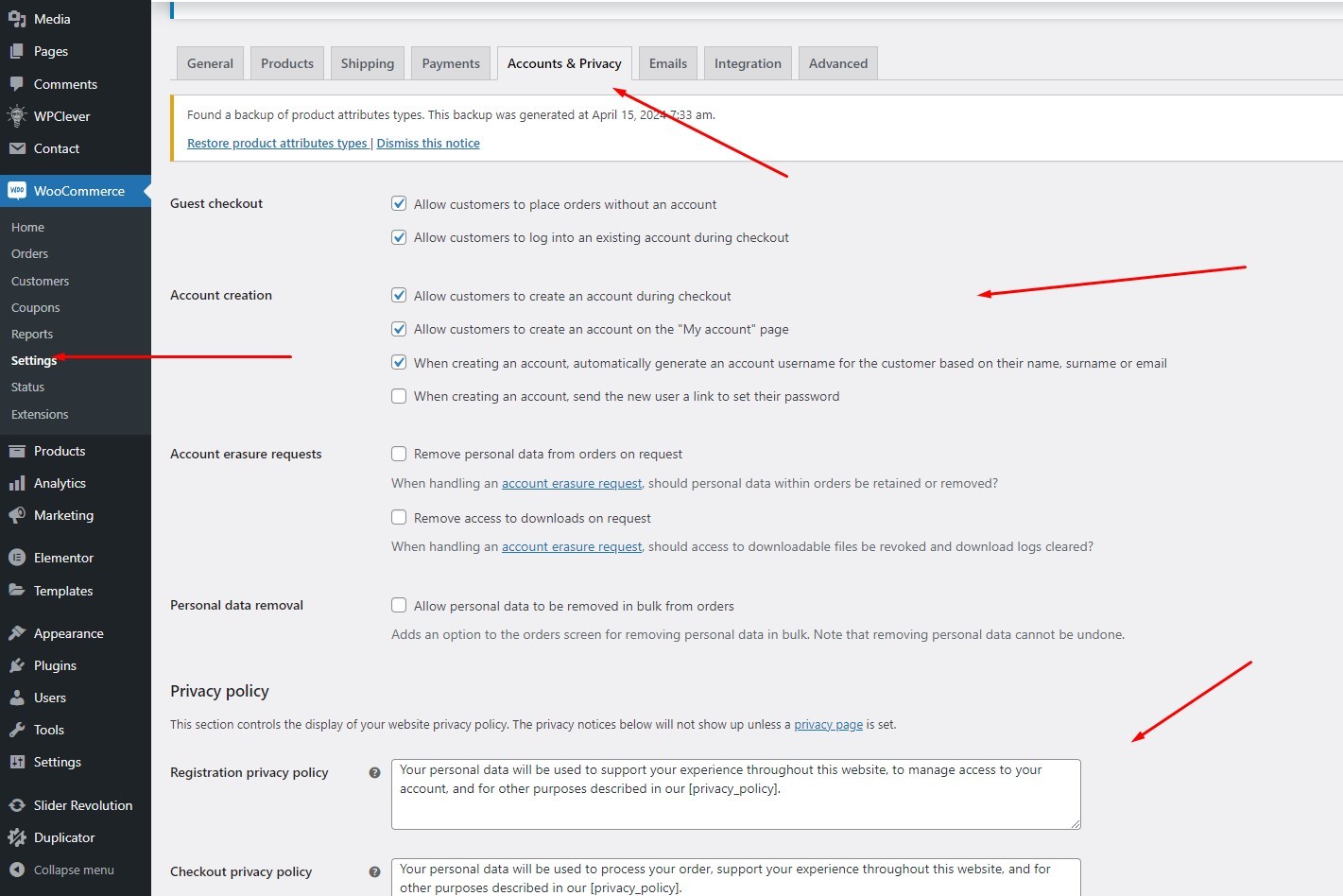The image size is (1343, 896).
Task: Click the Registration privacy policy help icon
Action: [374, 773]
